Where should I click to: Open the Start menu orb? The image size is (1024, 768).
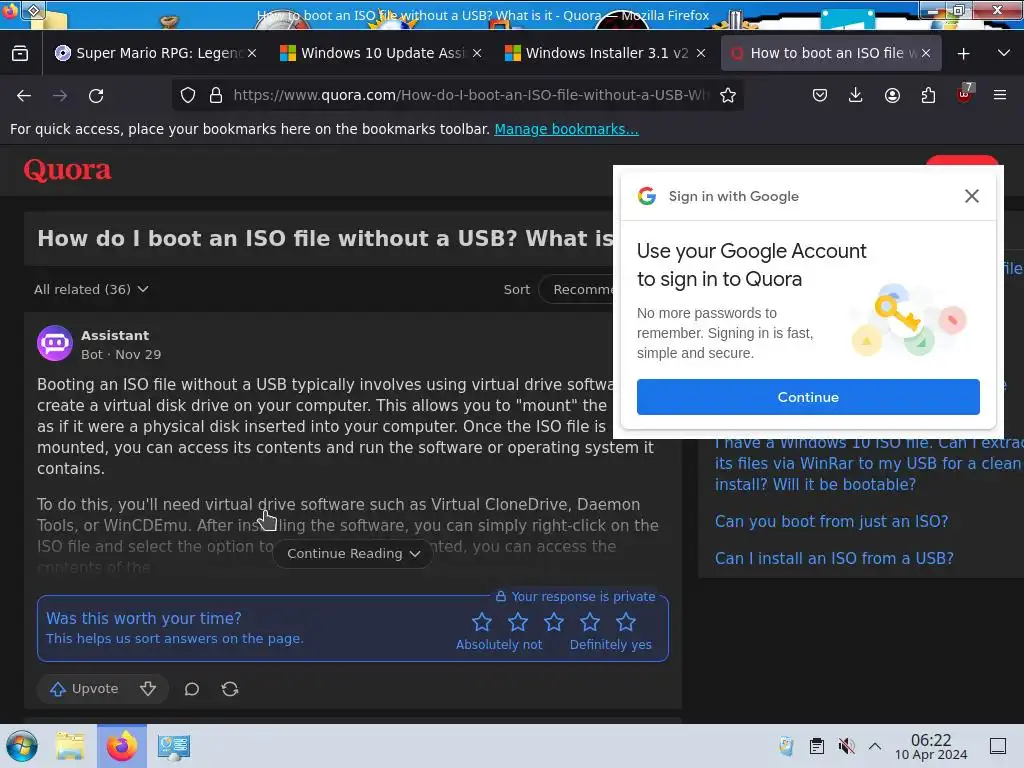[x=22, y=746]
